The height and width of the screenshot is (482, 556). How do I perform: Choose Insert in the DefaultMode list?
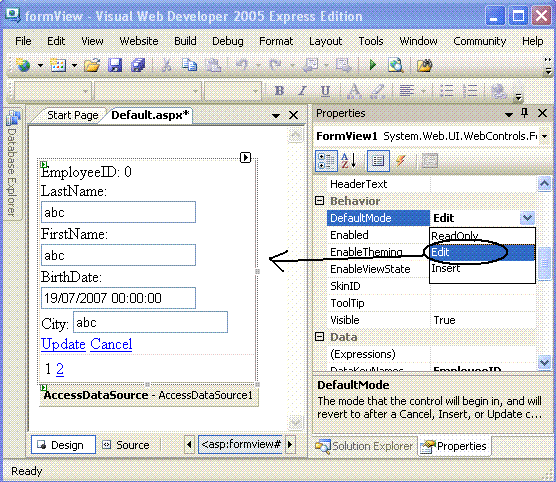pos(482,268)
